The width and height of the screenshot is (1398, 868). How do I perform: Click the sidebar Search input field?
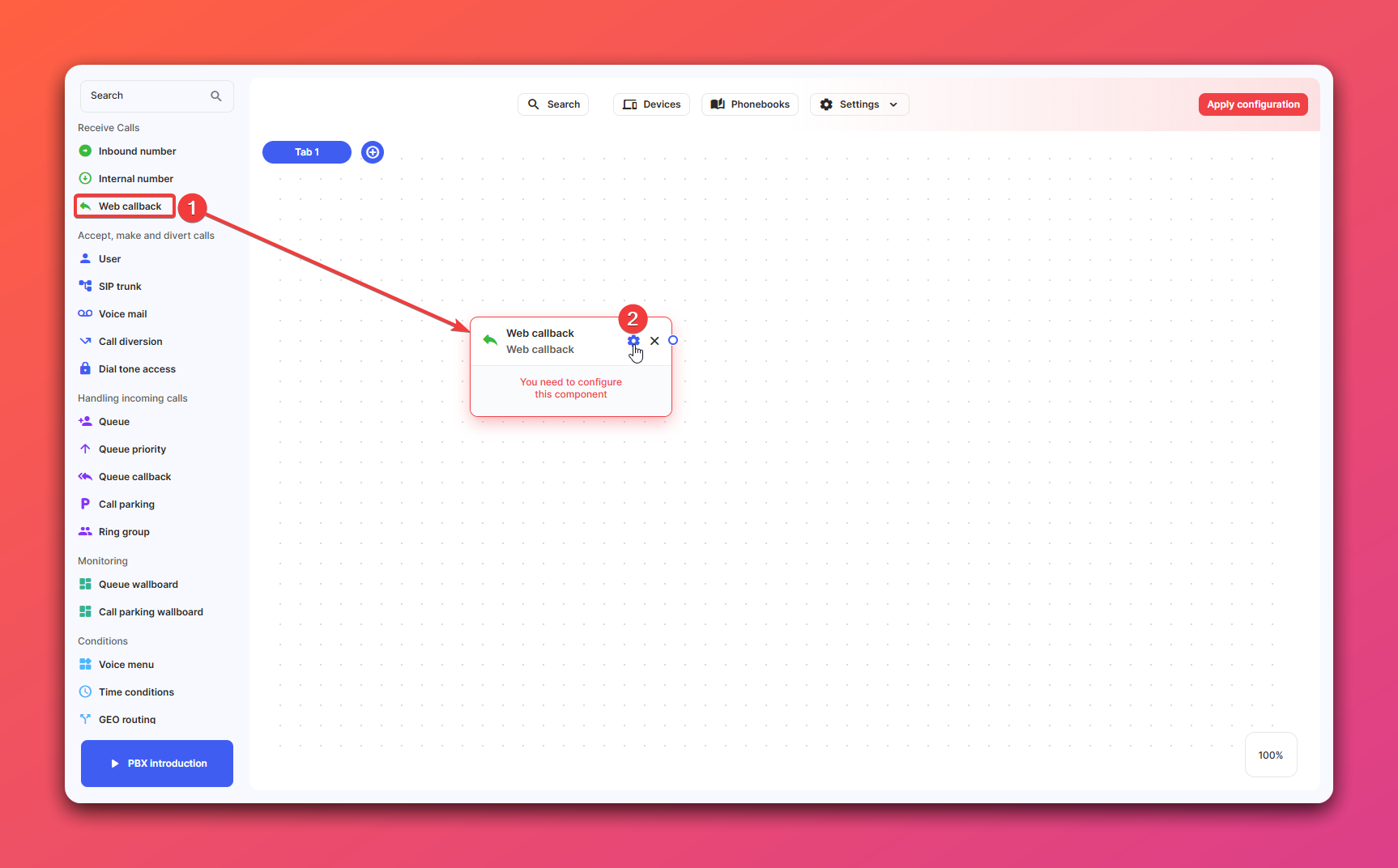pyautogui.click(x=147, y=96)
